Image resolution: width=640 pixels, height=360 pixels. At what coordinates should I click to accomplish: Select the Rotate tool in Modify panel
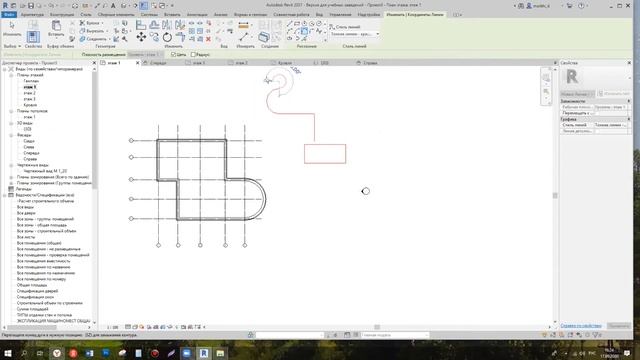click(x=167, y=37)
